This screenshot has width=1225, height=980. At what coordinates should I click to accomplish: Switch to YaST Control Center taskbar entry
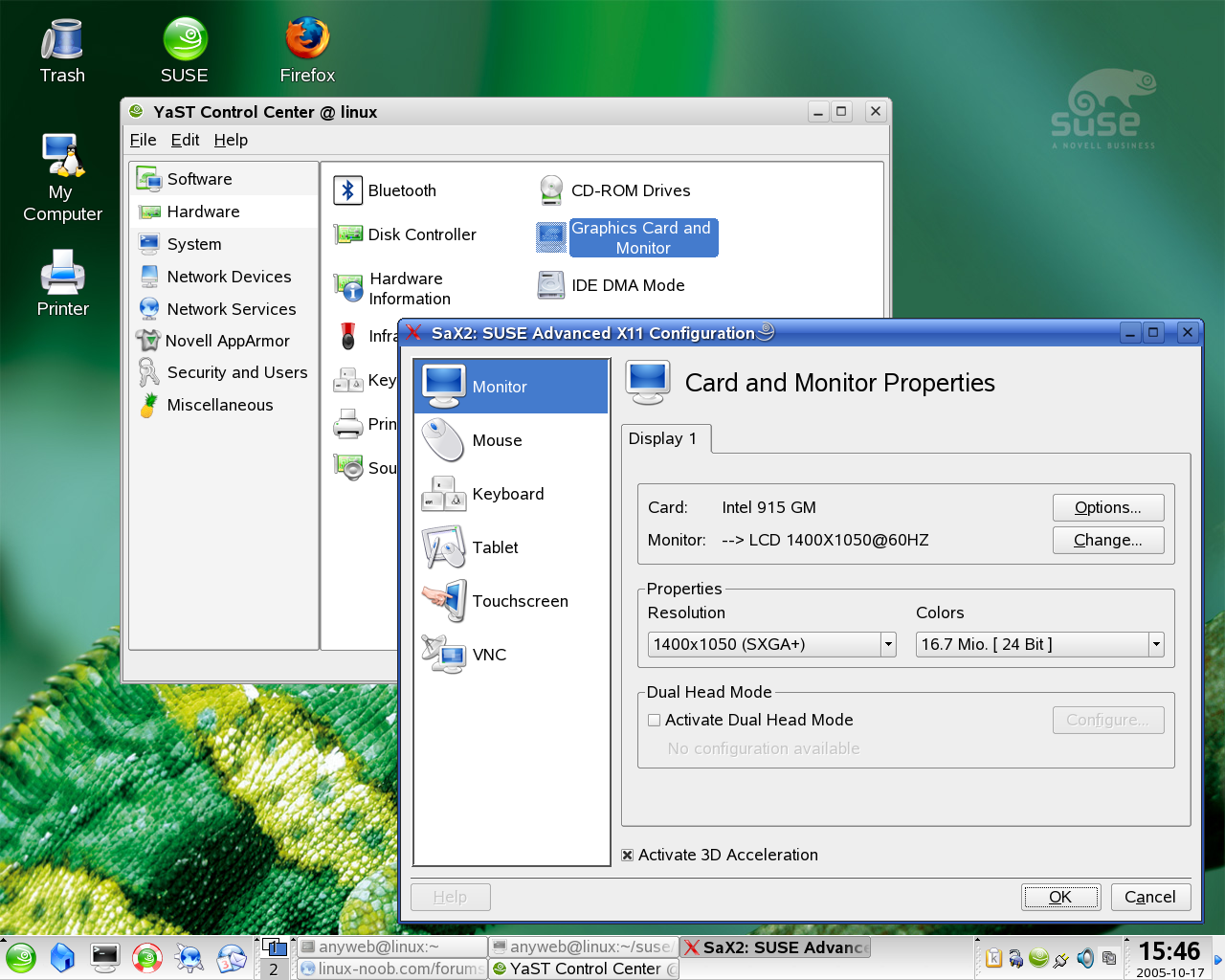click(x=584, y=969)
